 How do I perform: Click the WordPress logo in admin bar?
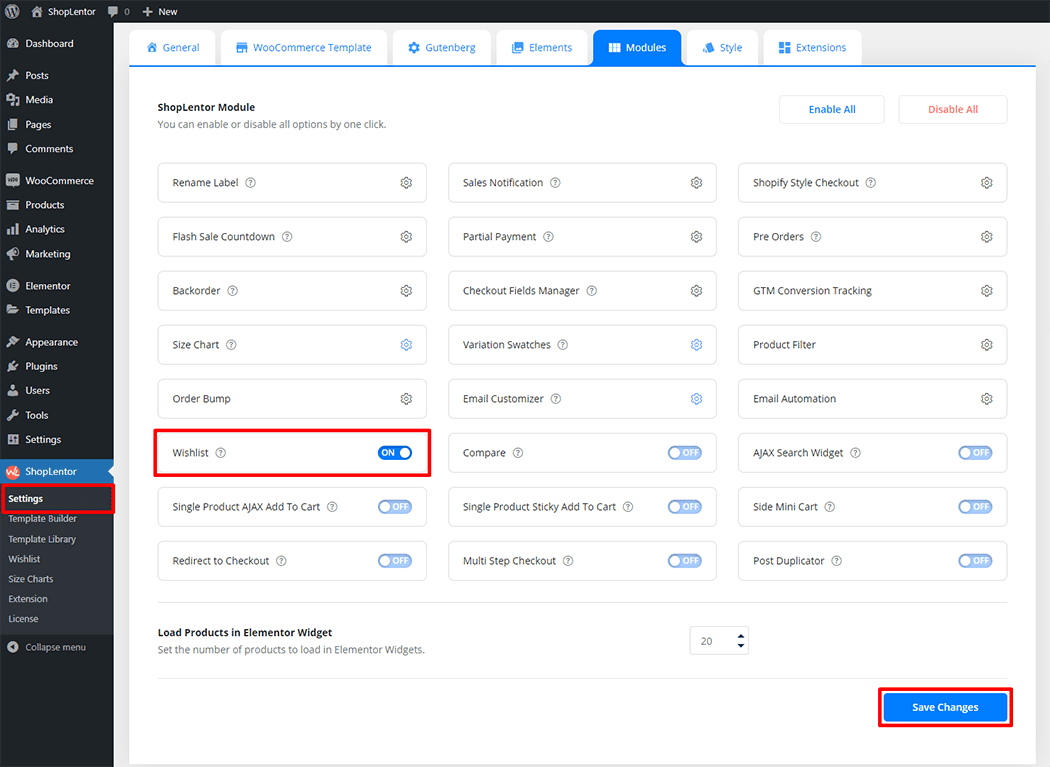point(12,11)
